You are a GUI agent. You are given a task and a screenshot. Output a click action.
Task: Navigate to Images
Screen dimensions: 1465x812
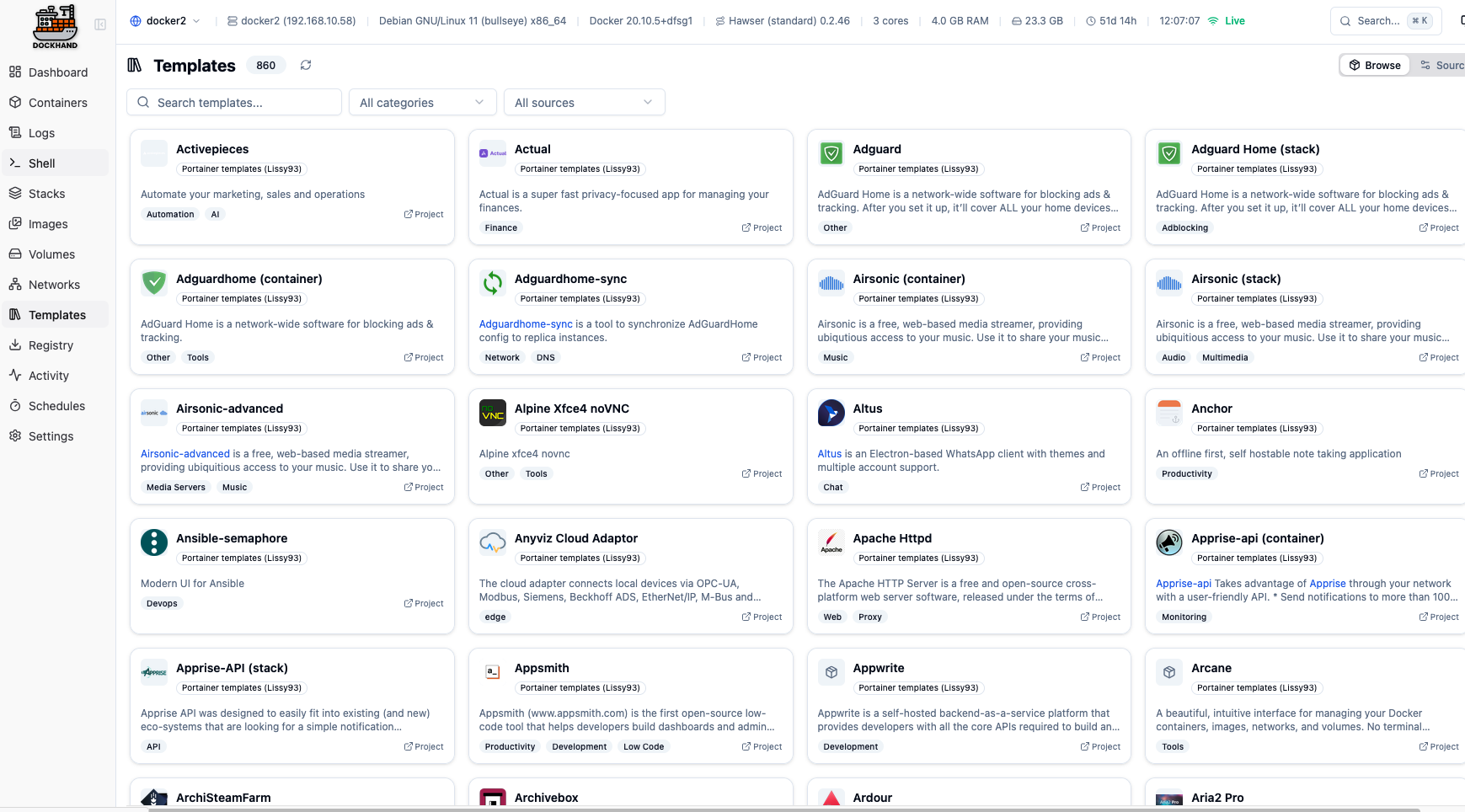(x=56, y=224)
